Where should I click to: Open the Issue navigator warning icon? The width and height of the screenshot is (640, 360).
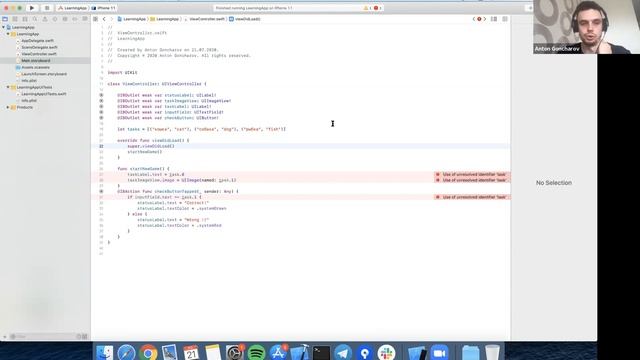point(45,19)
